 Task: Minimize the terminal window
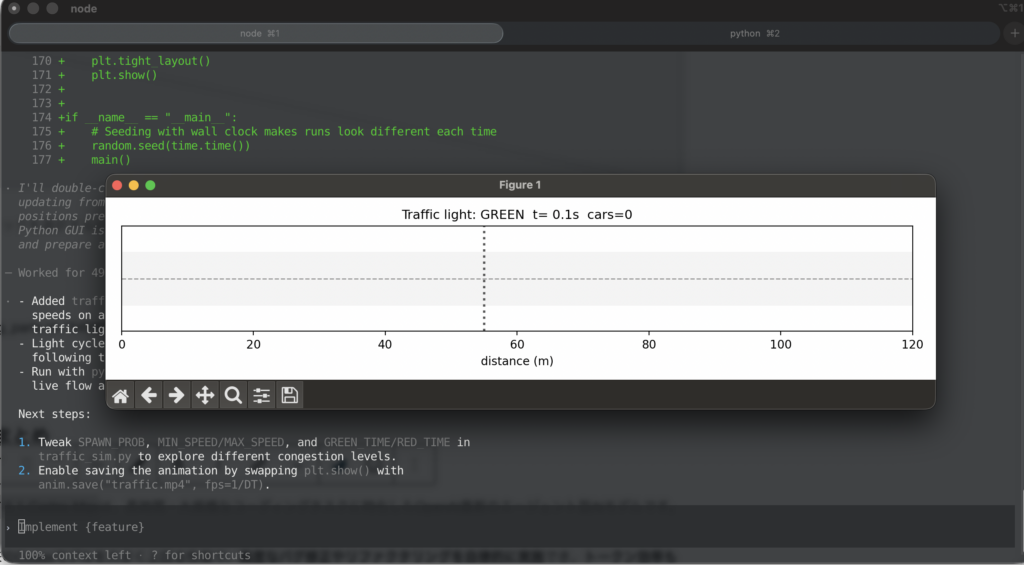[x=32, y=8]
